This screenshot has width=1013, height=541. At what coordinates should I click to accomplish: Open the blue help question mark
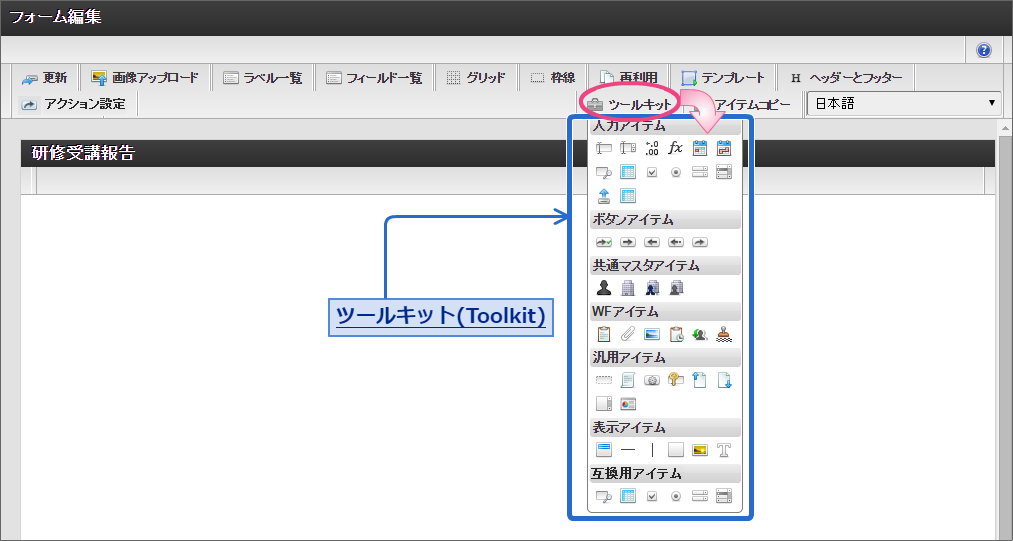983,50
